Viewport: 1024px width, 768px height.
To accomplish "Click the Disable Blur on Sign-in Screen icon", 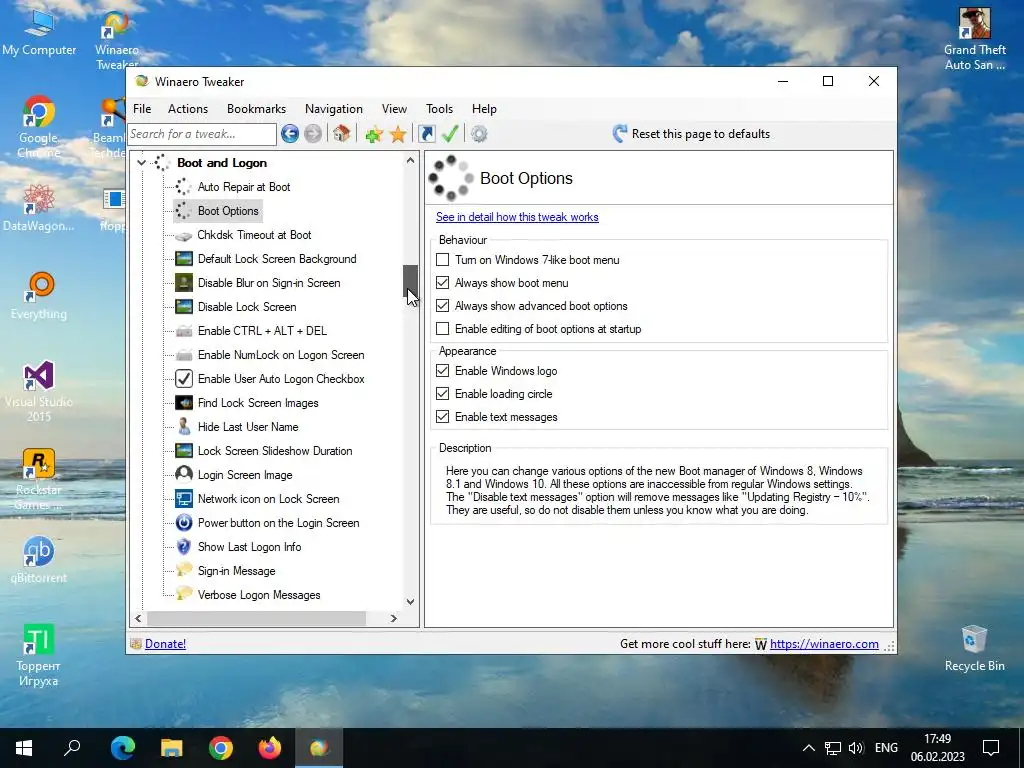I will point(184,283).
